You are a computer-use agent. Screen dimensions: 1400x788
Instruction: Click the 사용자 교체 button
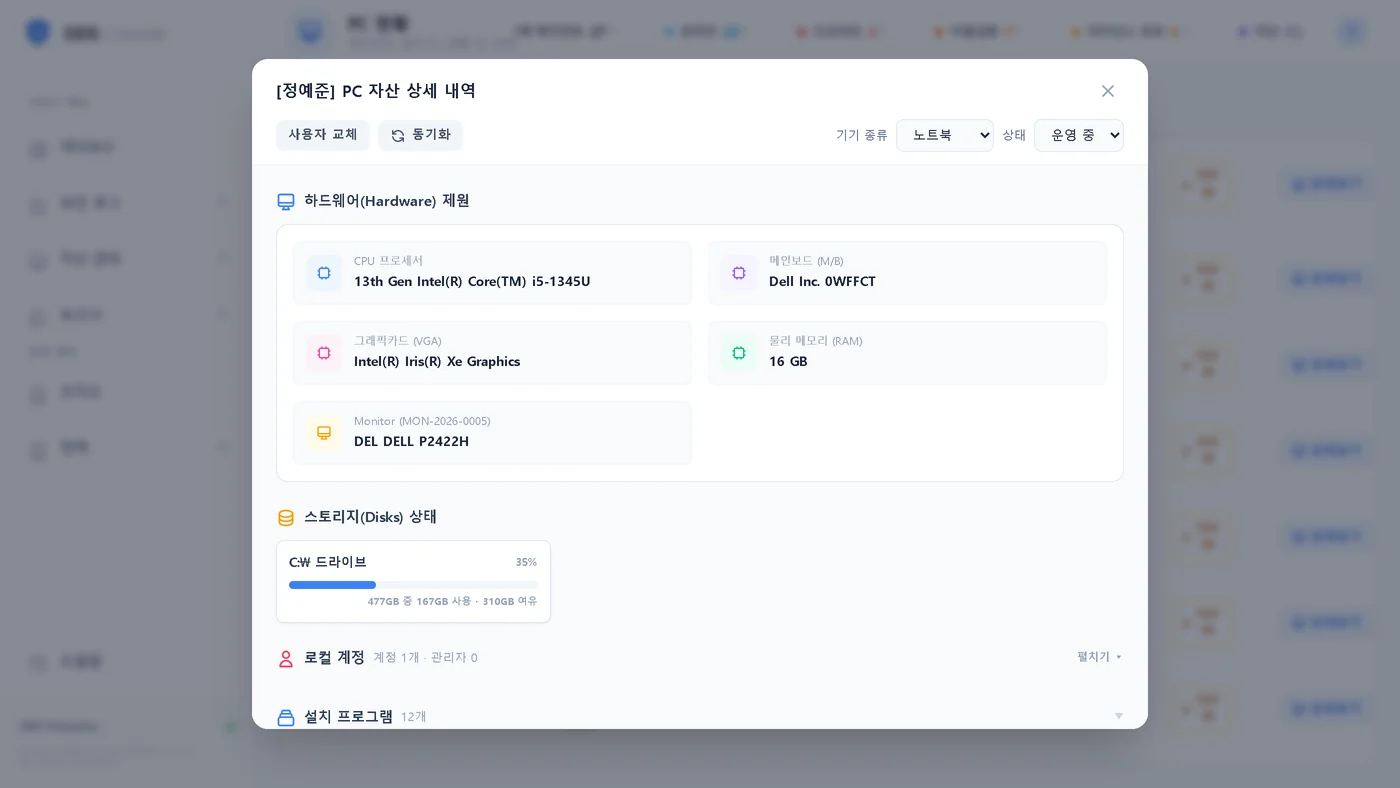(323, 135)
